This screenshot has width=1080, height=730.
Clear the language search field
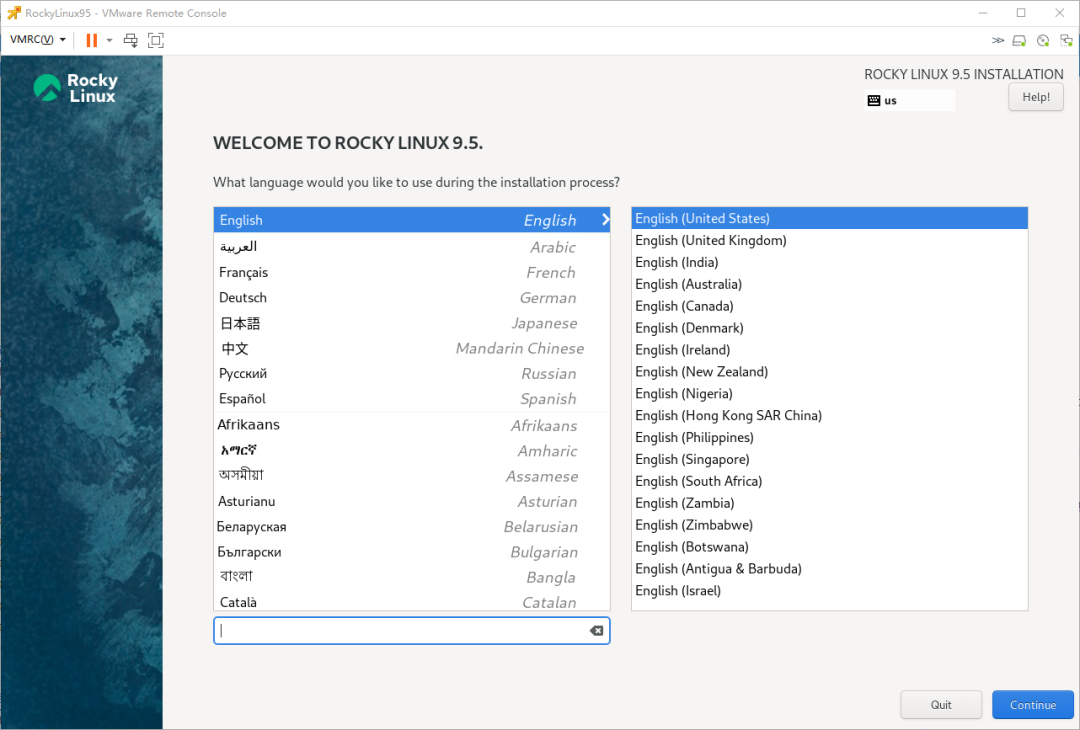click(x=596, y=631)
